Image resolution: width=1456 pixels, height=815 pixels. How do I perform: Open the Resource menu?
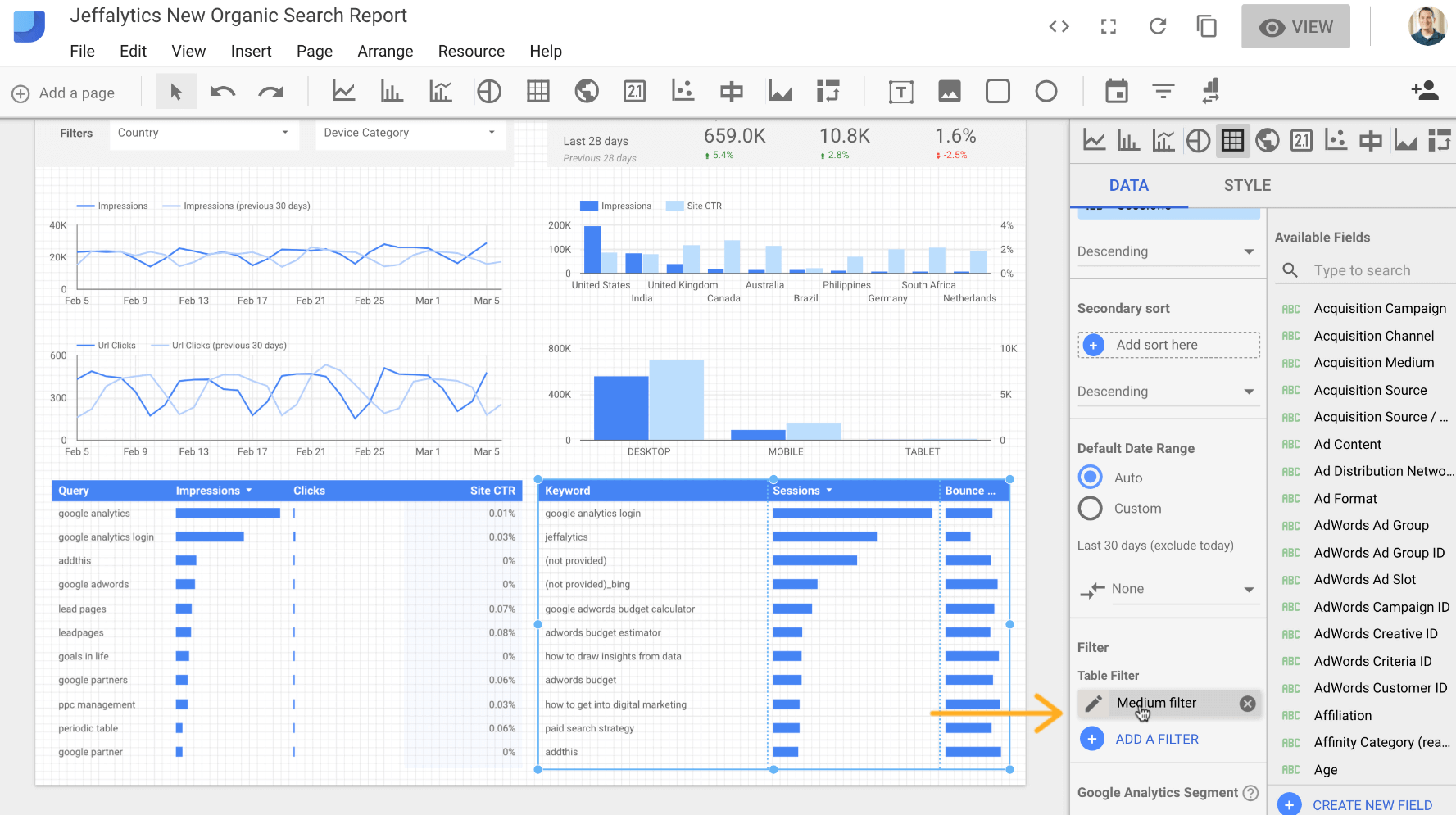pos(471,51)
